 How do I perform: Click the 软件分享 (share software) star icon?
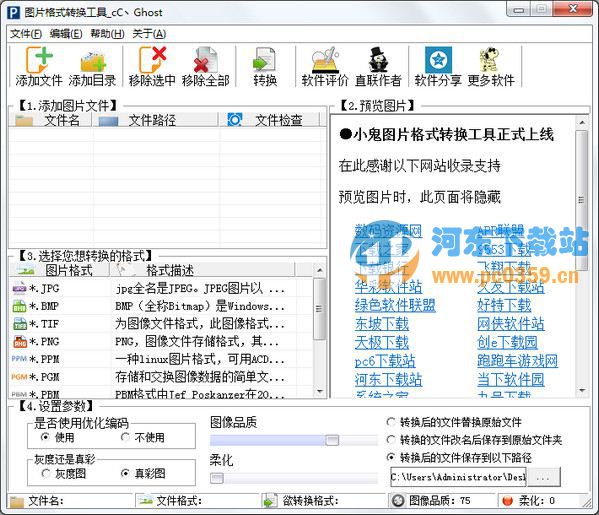click(x=438, y=60)
